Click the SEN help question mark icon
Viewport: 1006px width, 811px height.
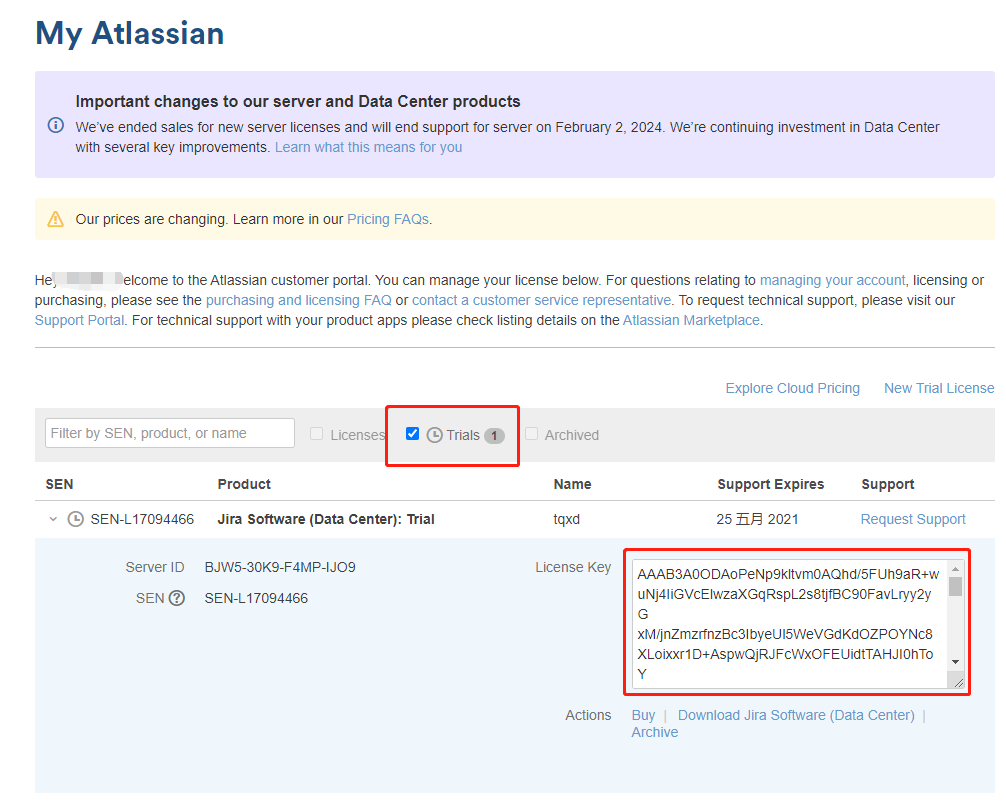[x=176, y=598]
